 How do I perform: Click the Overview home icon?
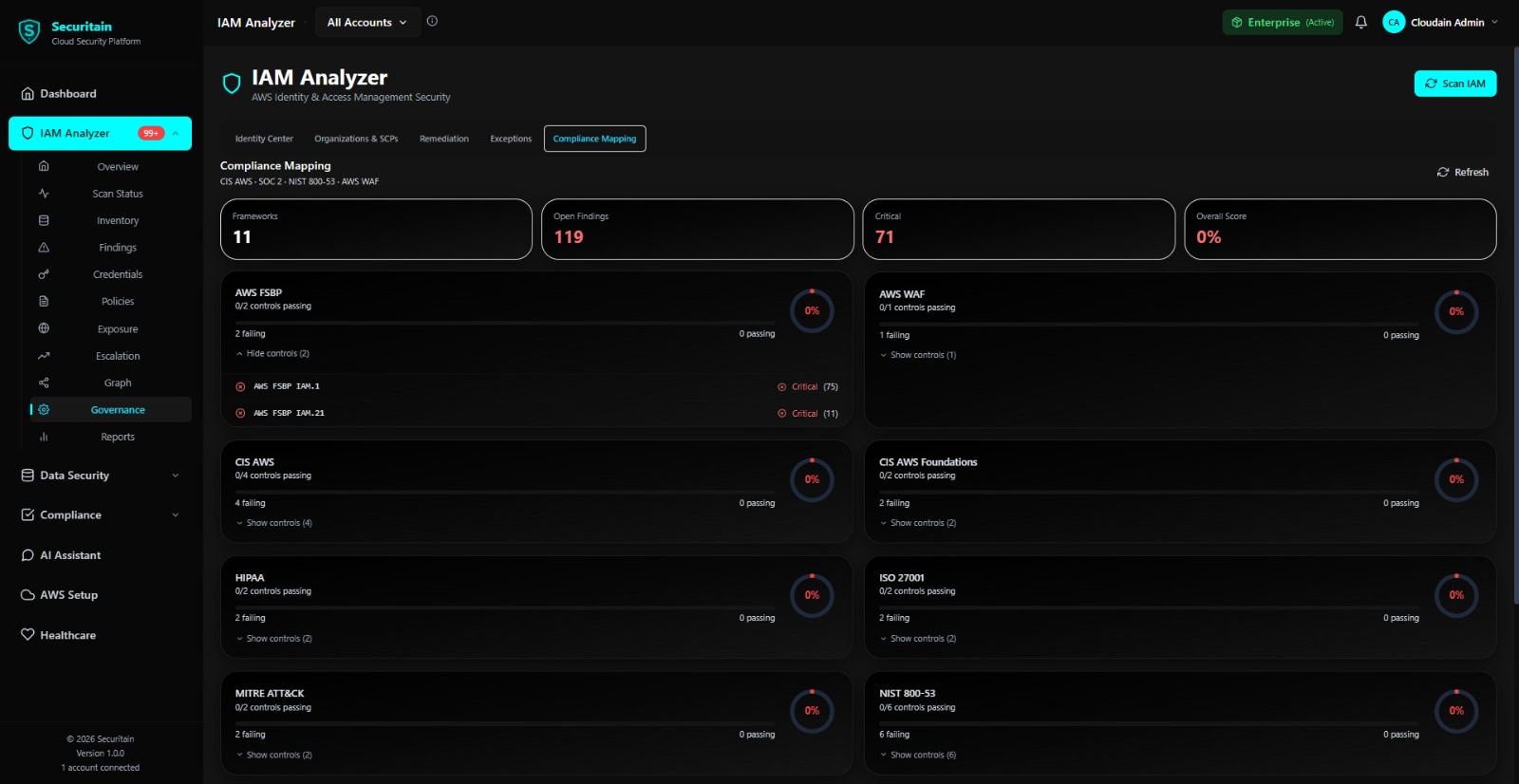tap(44, 166)
